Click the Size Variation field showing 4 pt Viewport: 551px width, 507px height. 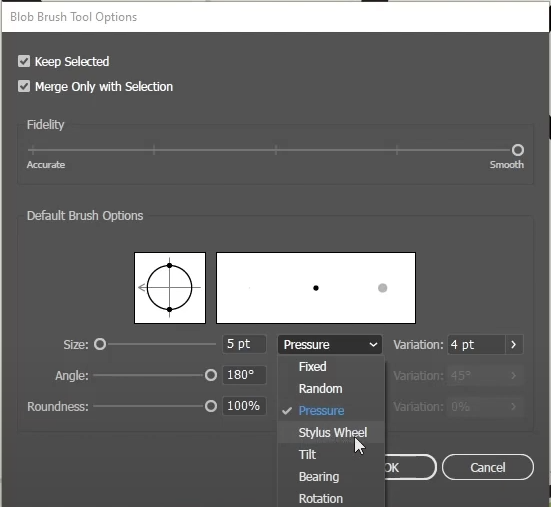coord(476,345)
